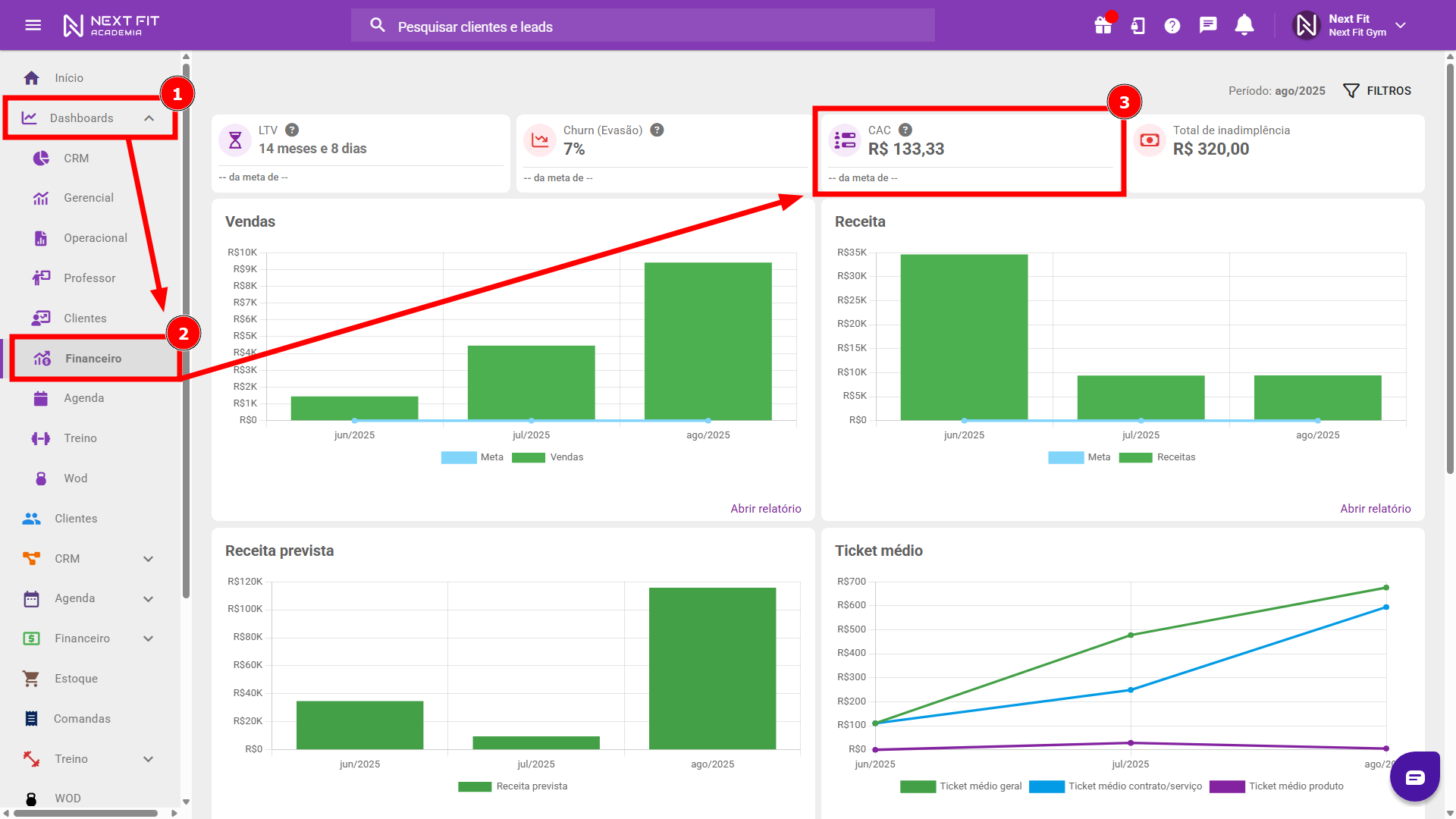Open the chat messages icon in header
This screenshot has height=819, width=1456.
click(x=1207, y=25)
